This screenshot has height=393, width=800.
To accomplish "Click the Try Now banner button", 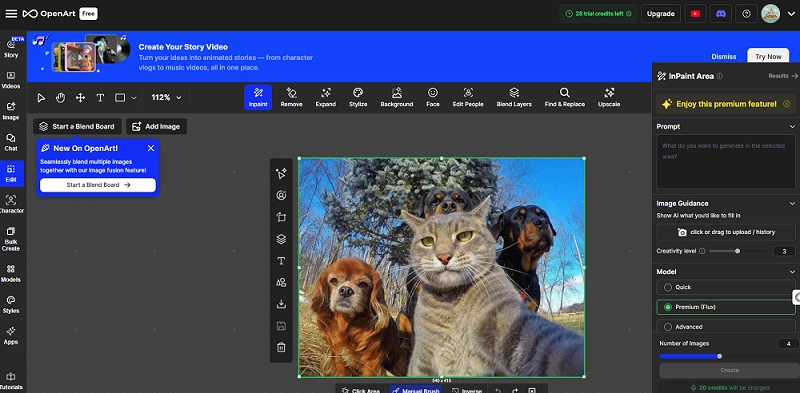I will pyautogui.click(x=768, y=57).
